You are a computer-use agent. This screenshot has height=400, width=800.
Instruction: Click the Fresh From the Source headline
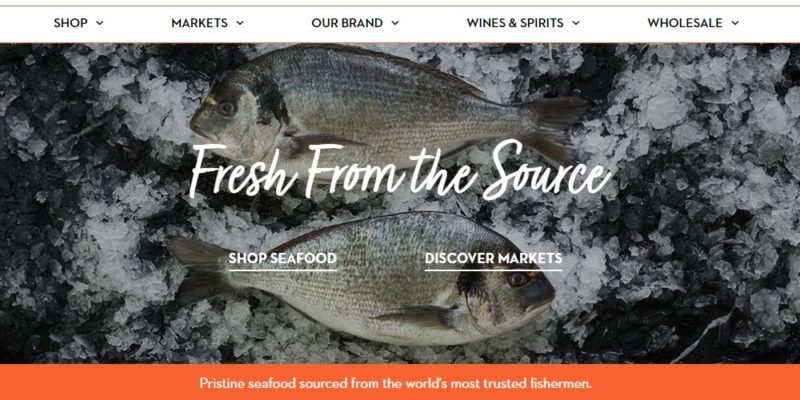click(x=399, y=170)
